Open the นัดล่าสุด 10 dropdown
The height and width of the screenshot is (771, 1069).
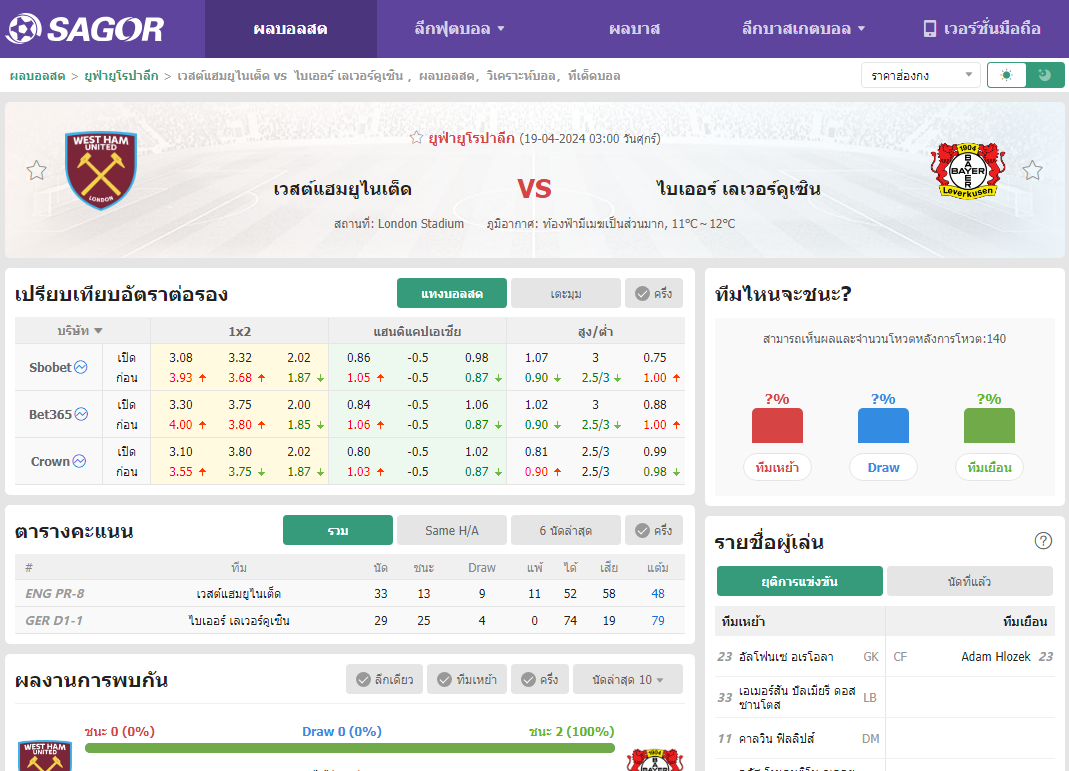pyautogui.click(x=628, y=679)
